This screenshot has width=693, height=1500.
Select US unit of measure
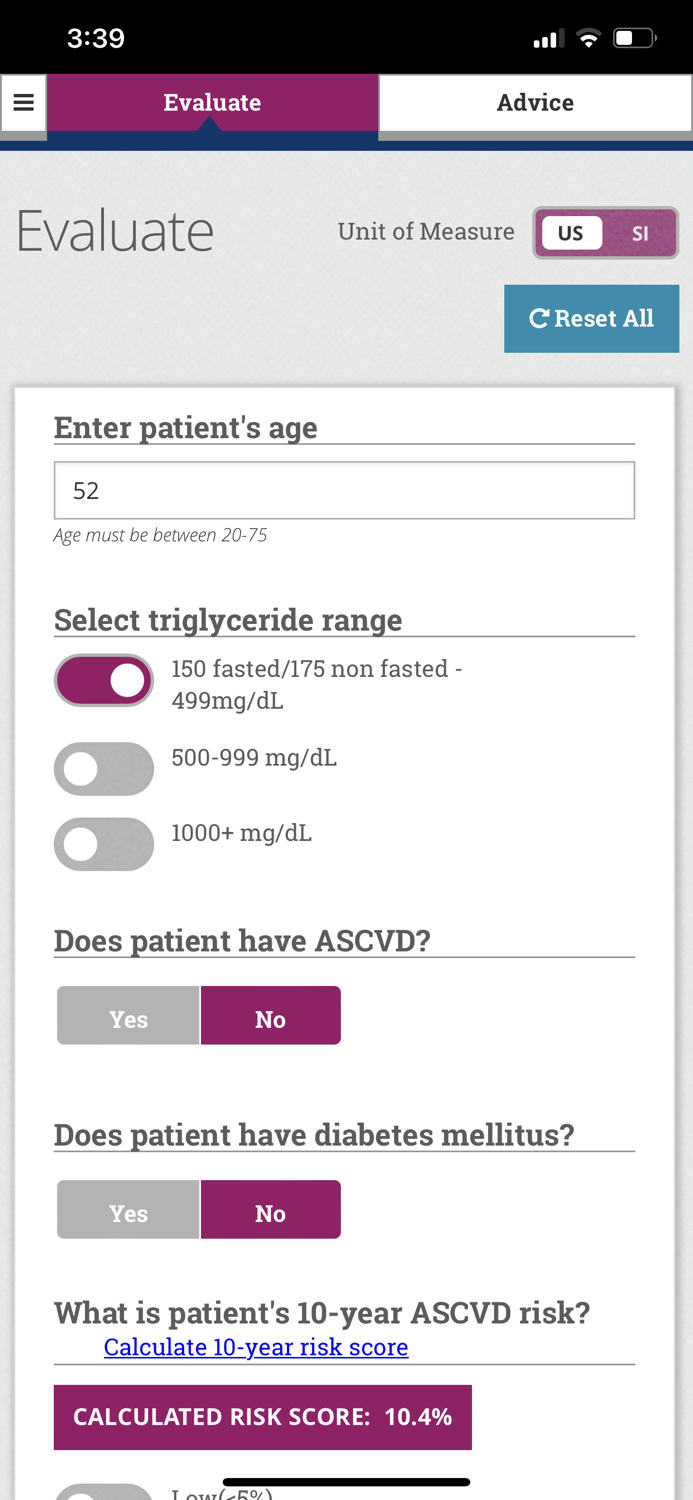pyautogui.click(x=571, y=233)
